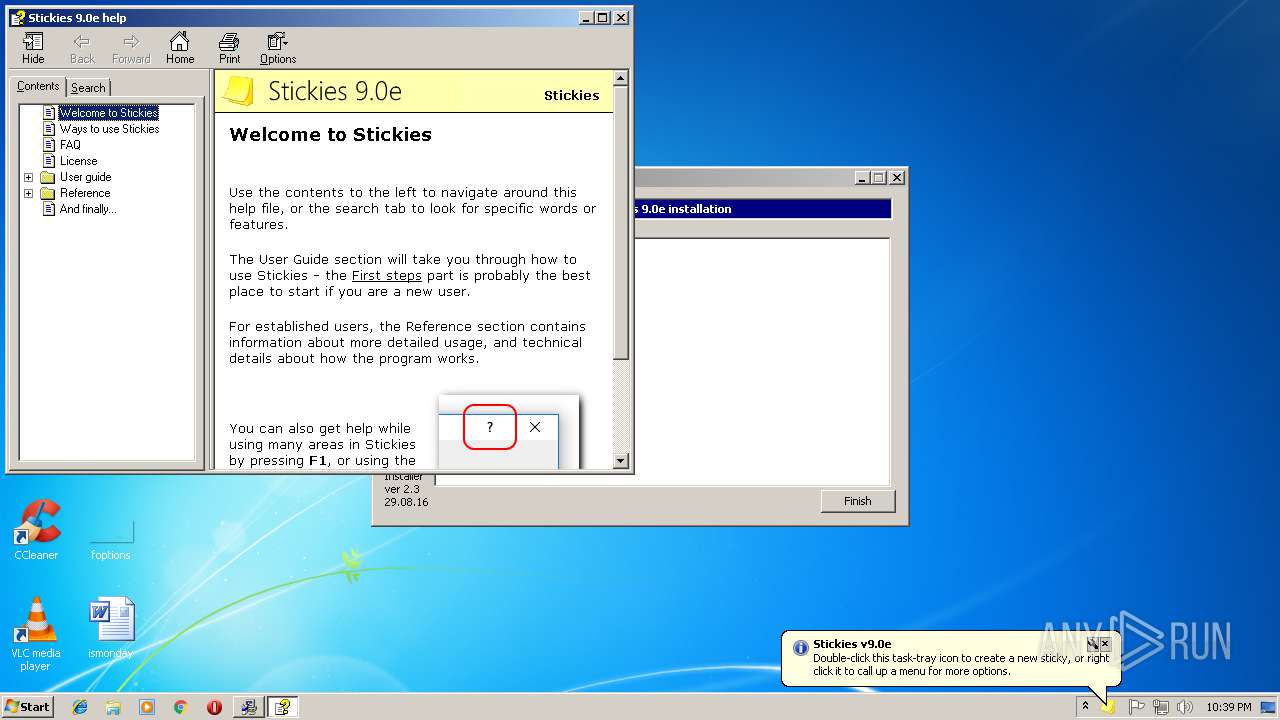1280x720 pixels.
Task: Click the Forward toolbar button
Action: coord(131,48)
